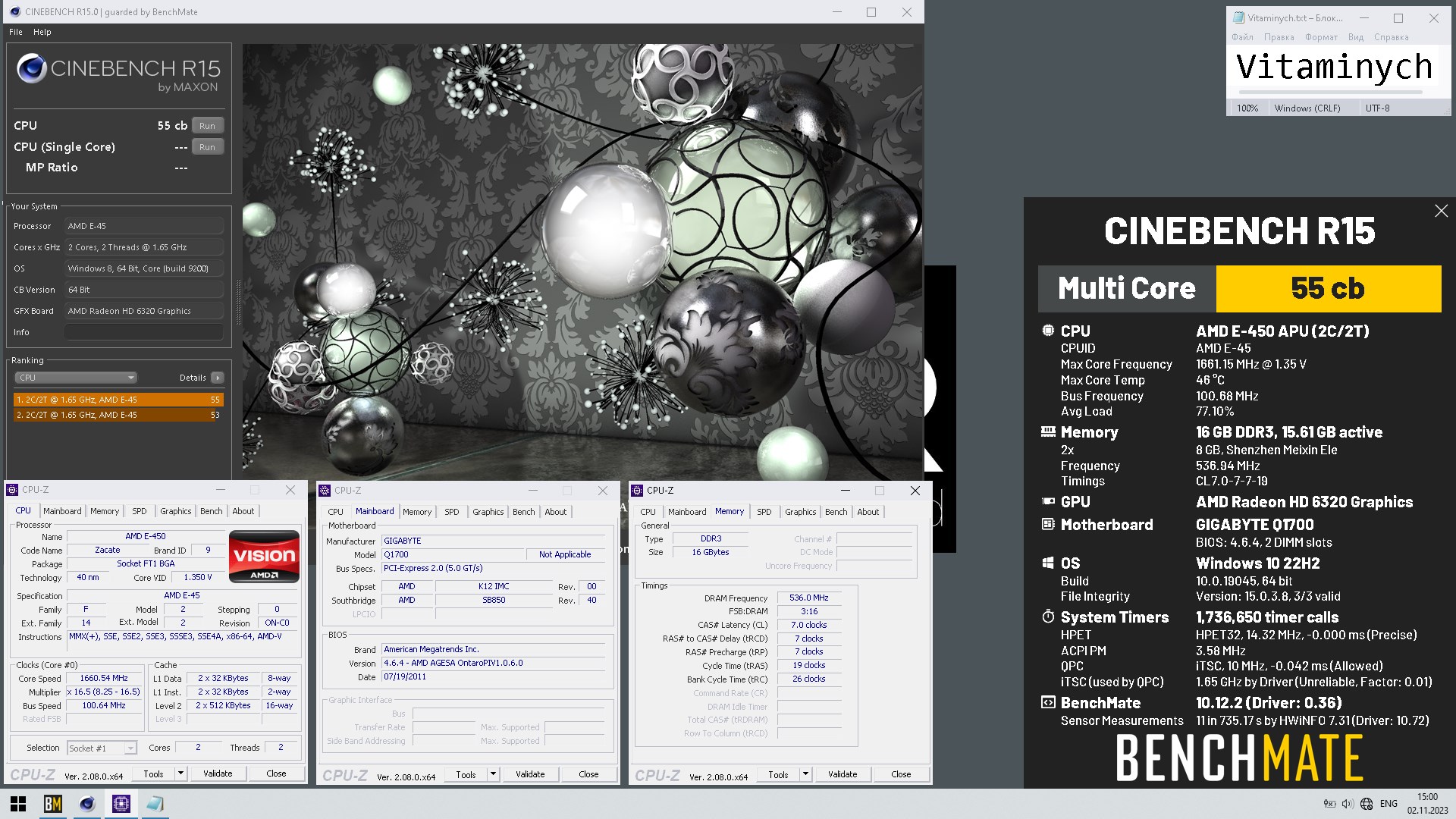Run the CPU Single Core test
The height and width of the screenshot is (819, 1456).
[208, 147]
